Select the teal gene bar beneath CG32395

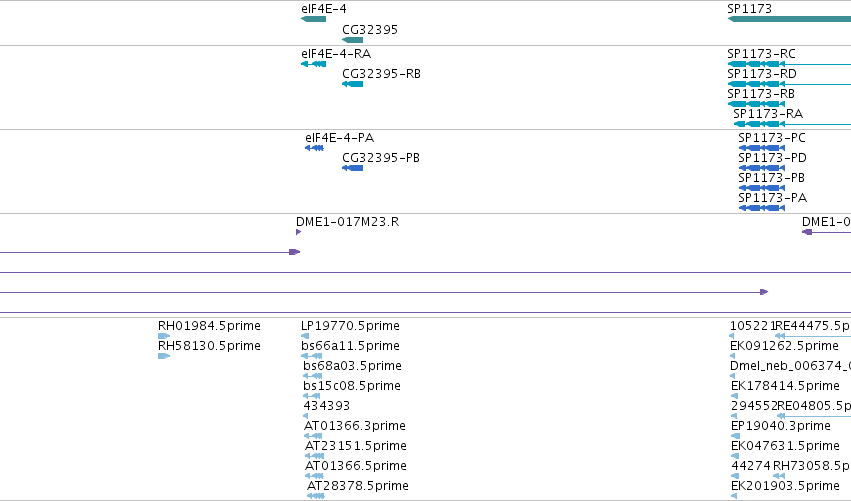(x=352, y=40)
